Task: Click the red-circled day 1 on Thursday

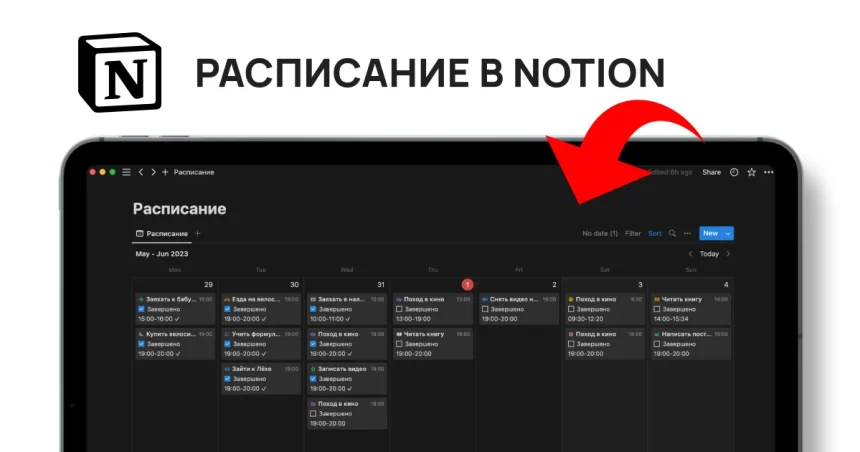Action: [467, 285]
